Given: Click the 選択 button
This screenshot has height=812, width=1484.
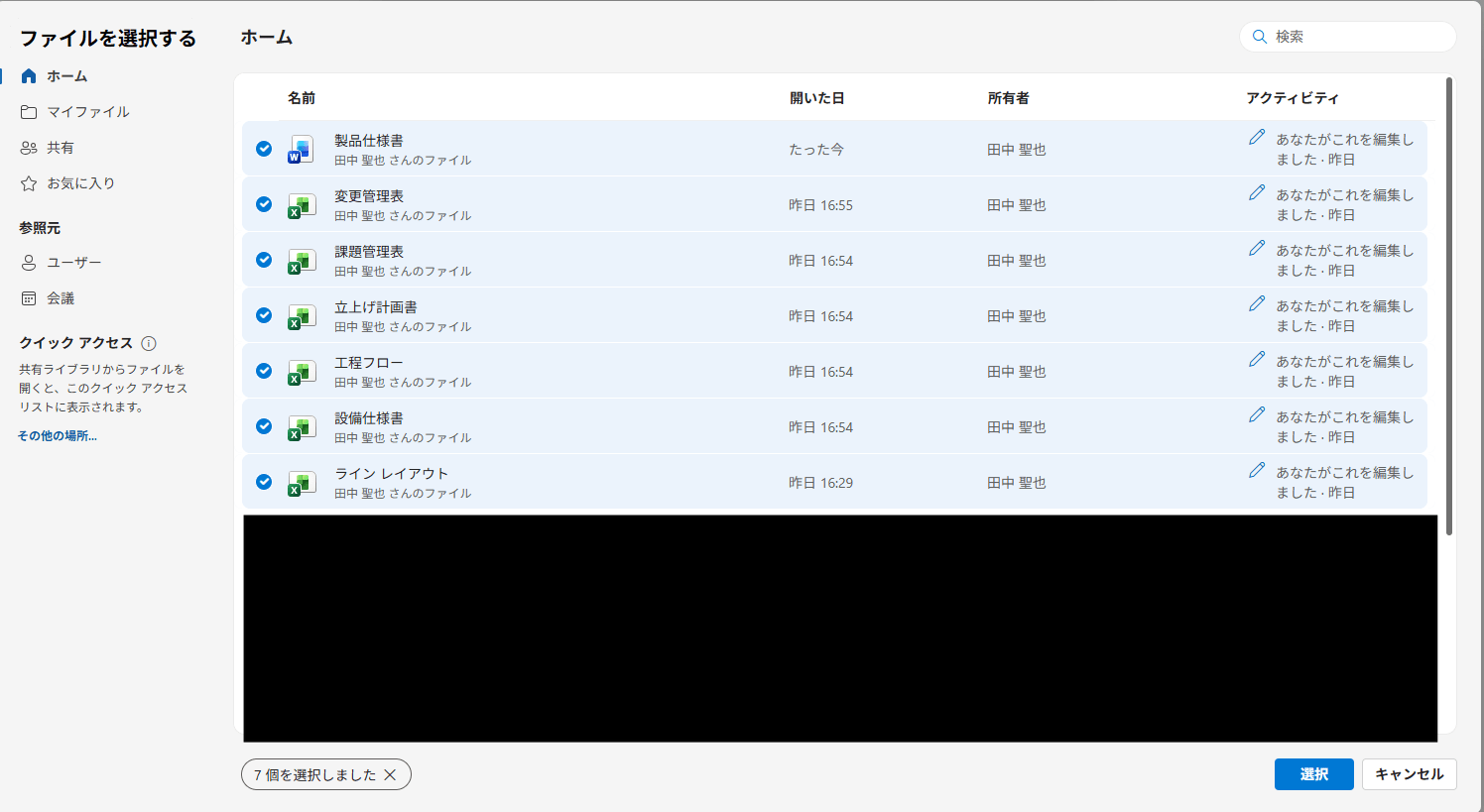Looking at the screenshot, I should [1313, 774].
